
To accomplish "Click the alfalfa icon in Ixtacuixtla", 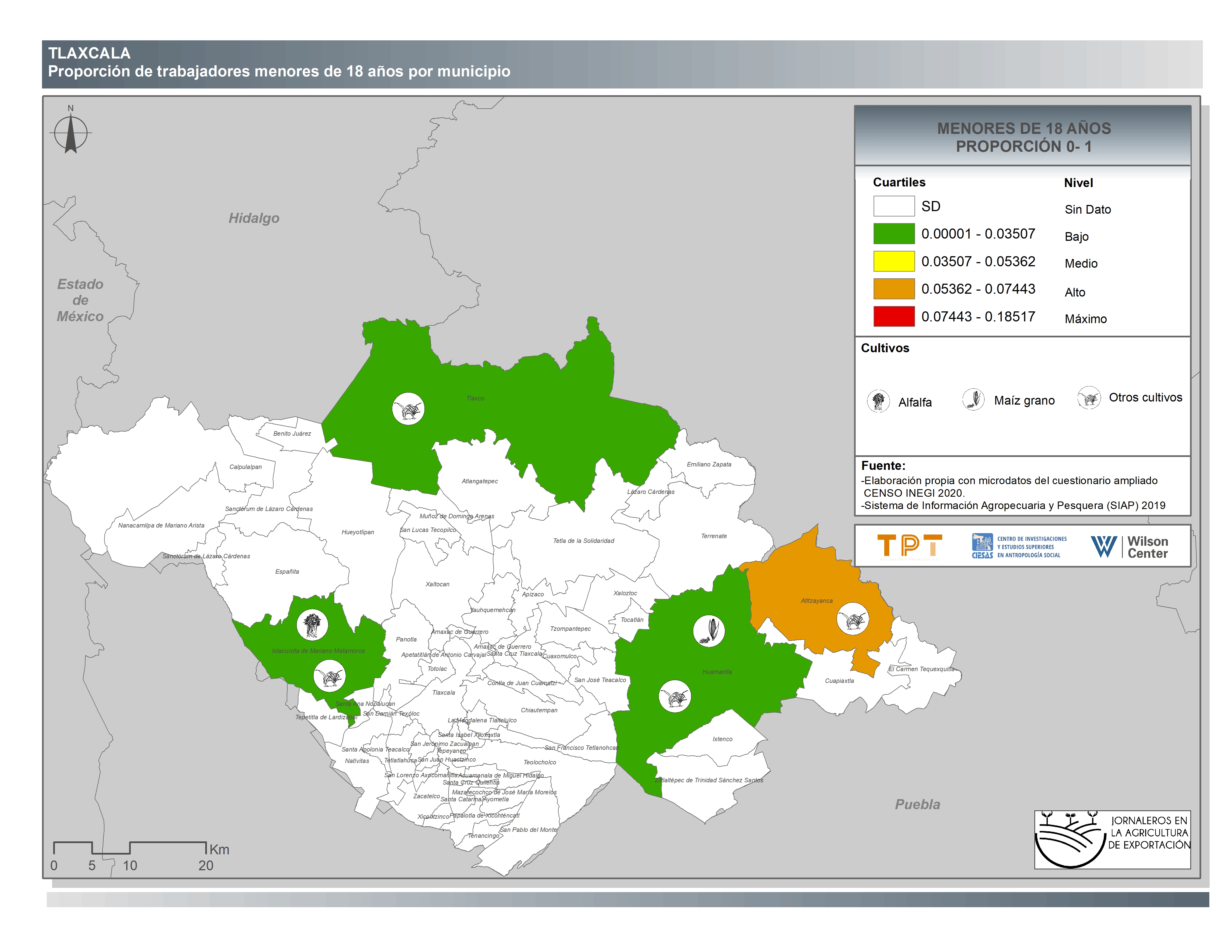I will coord(312,625).
